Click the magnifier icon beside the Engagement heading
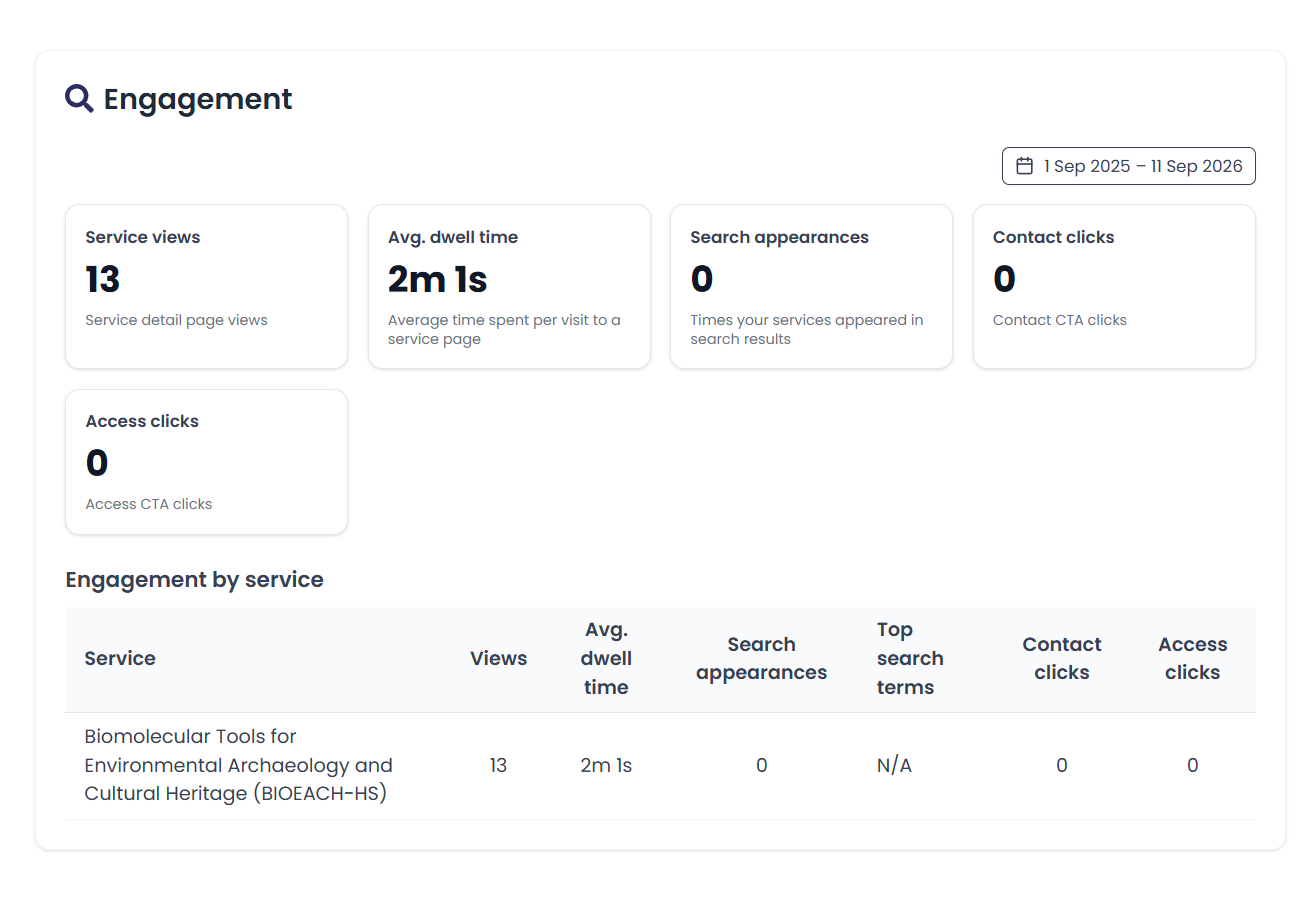The width and height of the screenshot is (1308, 920). [x=79, y=98]
